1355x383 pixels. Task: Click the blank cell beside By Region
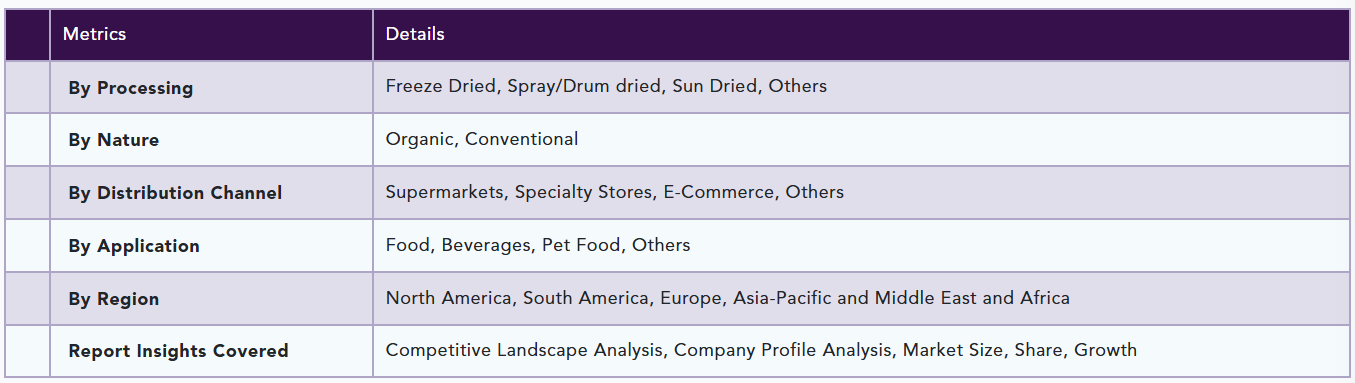(x=27, y=298)
